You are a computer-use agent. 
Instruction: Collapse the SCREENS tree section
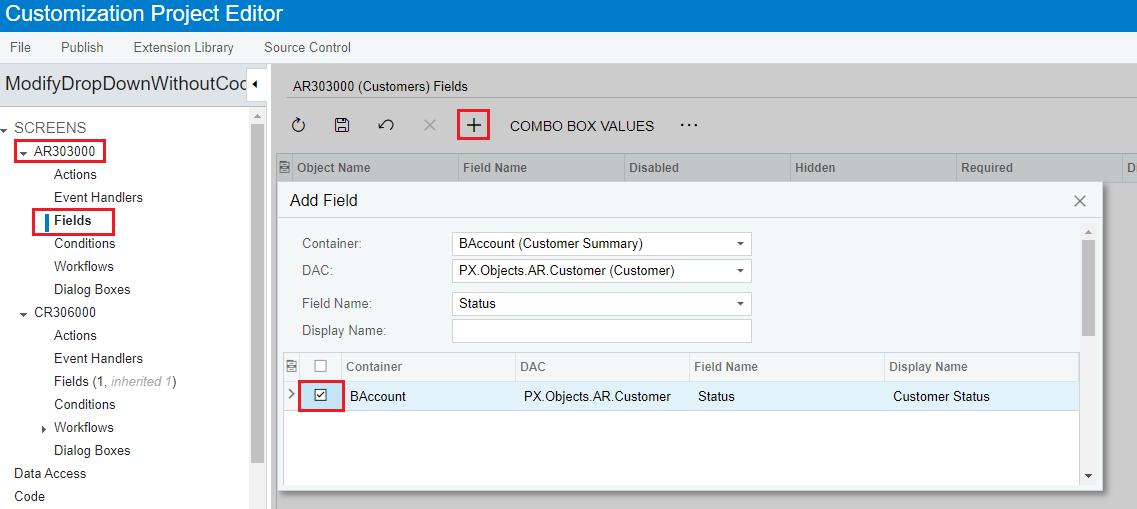tap(5, 129)
